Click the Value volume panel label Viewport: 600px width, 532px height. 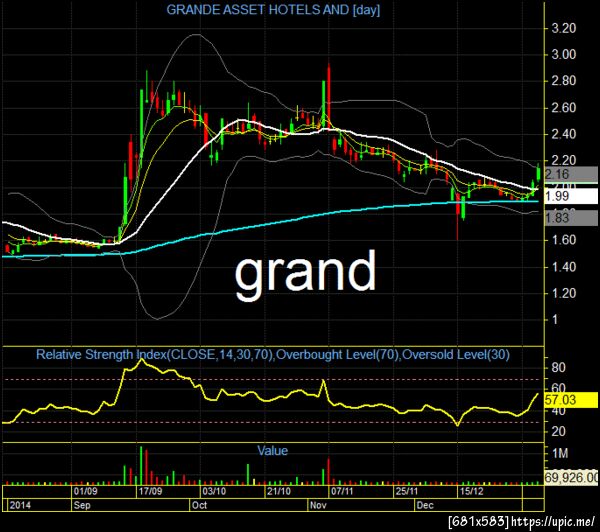272,450
